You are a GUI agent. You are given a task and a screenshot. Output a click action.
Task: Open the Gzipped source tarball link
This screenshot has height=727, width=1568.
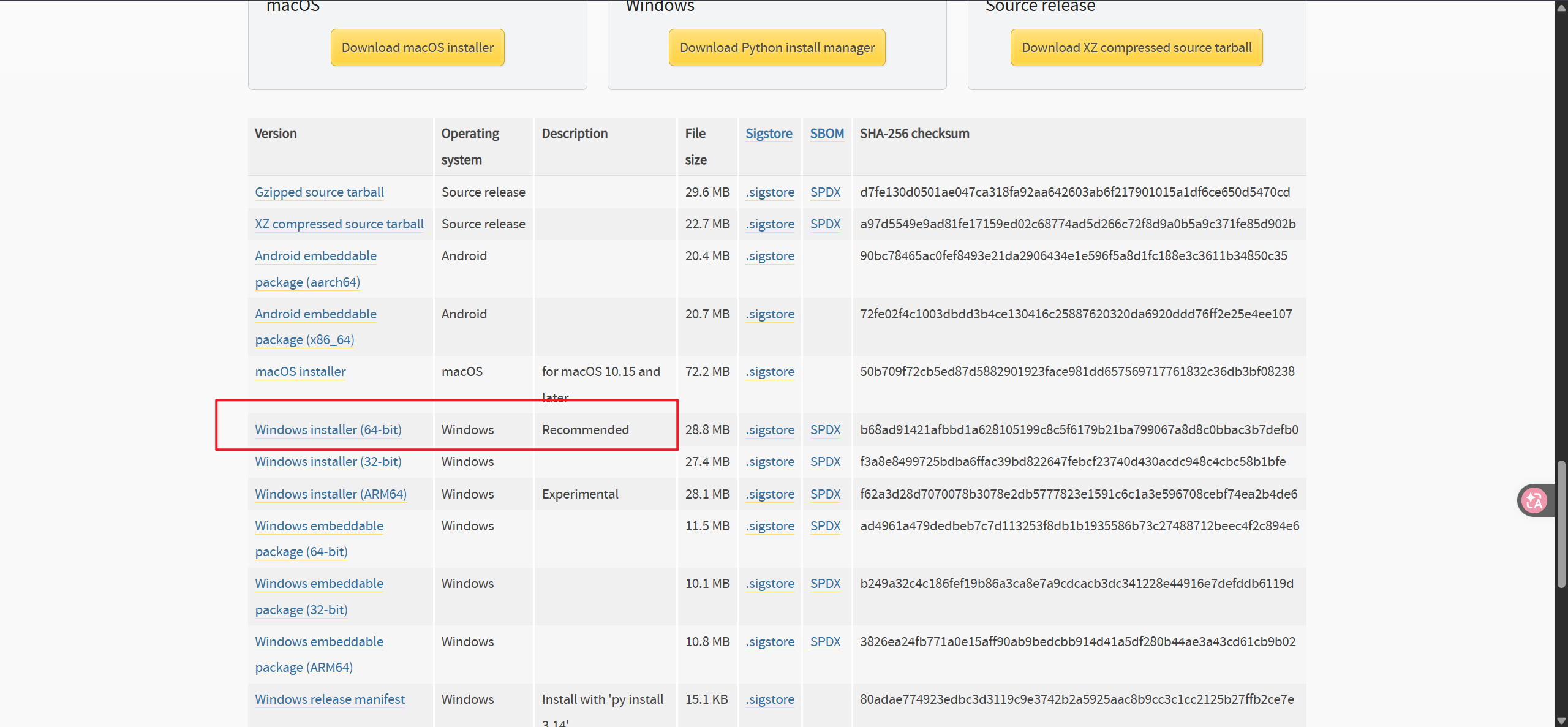pyautogui.click(x=319, y=192)
